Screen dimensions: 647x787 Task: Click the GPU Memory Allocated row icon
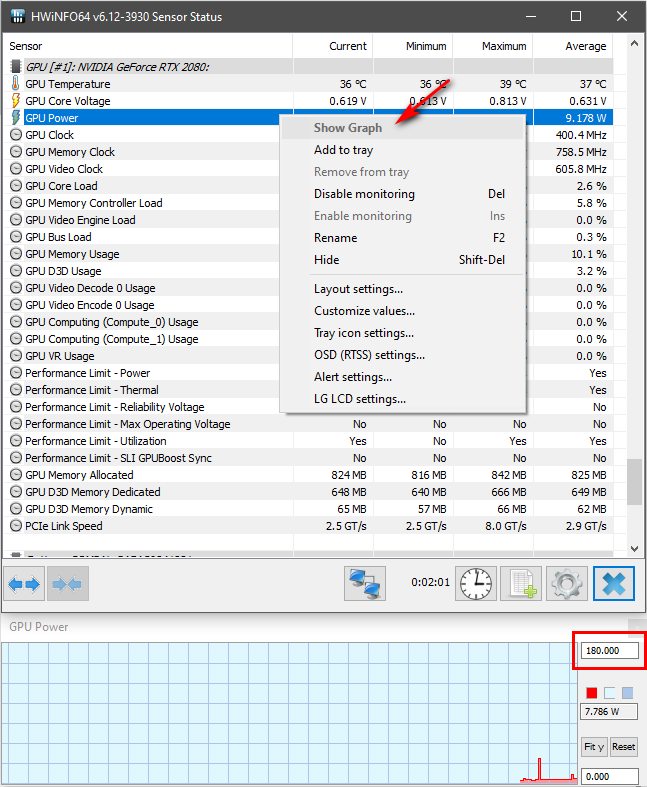[x=16, y=475]
